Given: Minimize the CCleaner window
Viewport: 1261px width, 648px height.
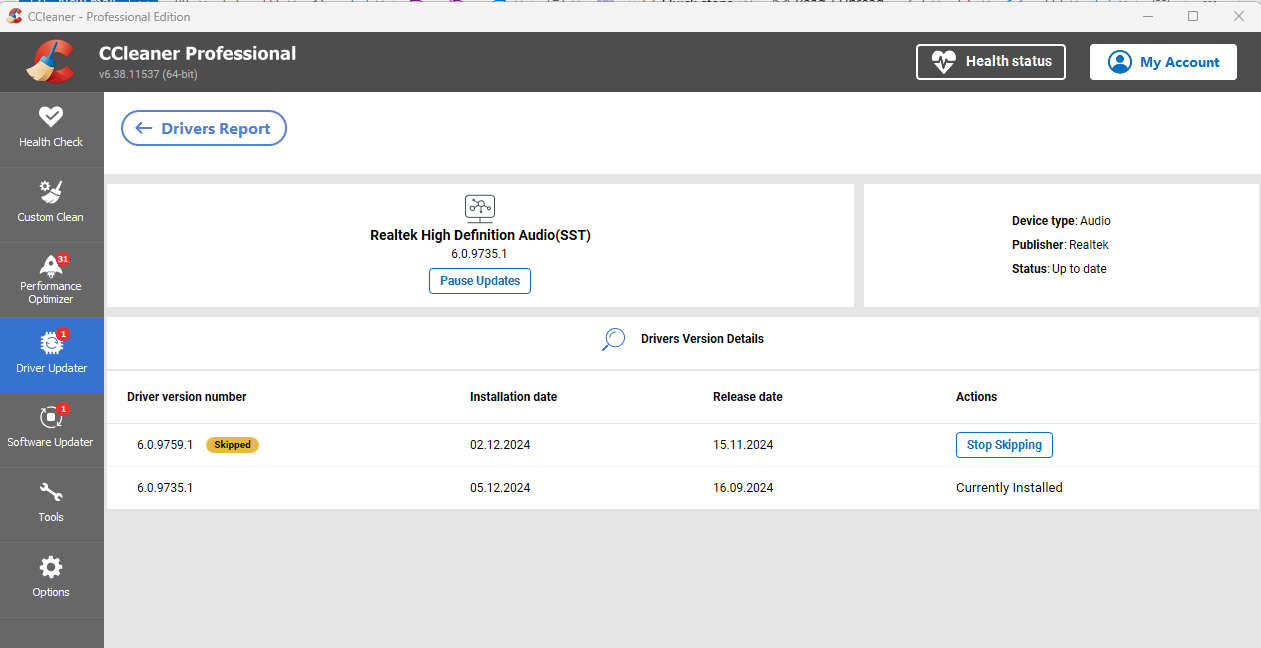Looking at the screenshot, I should pyautogui.click(x=1147, y=16).
